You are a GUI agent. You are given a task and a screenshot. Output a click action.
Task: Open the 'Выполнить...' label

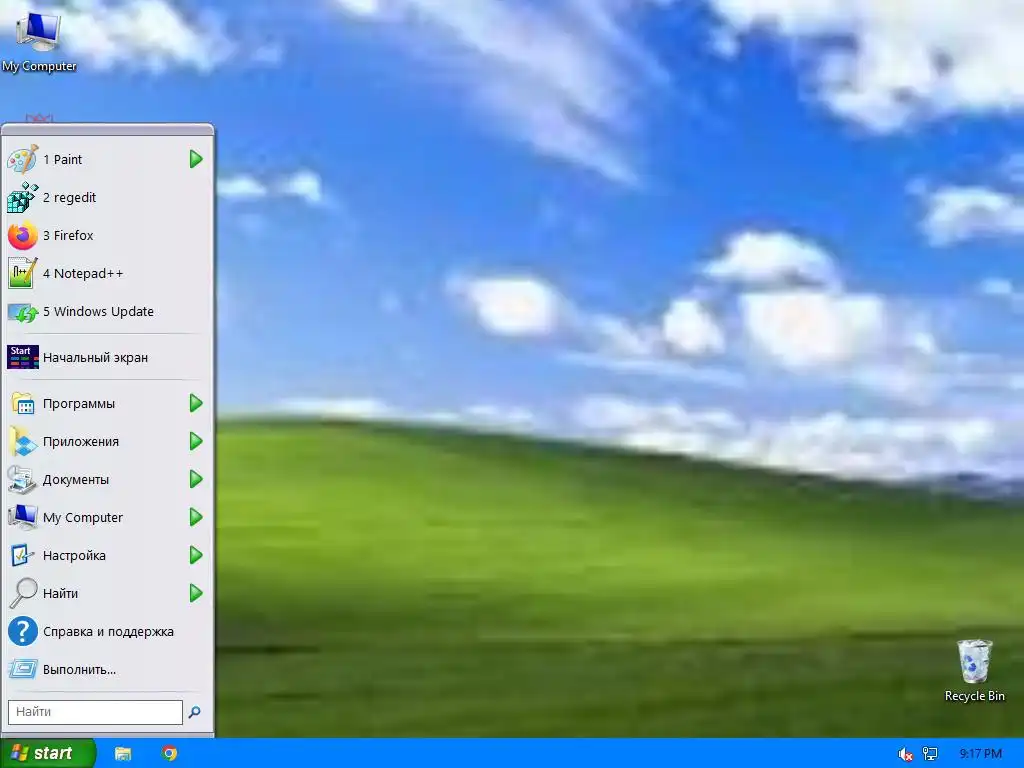coord(79,670)
